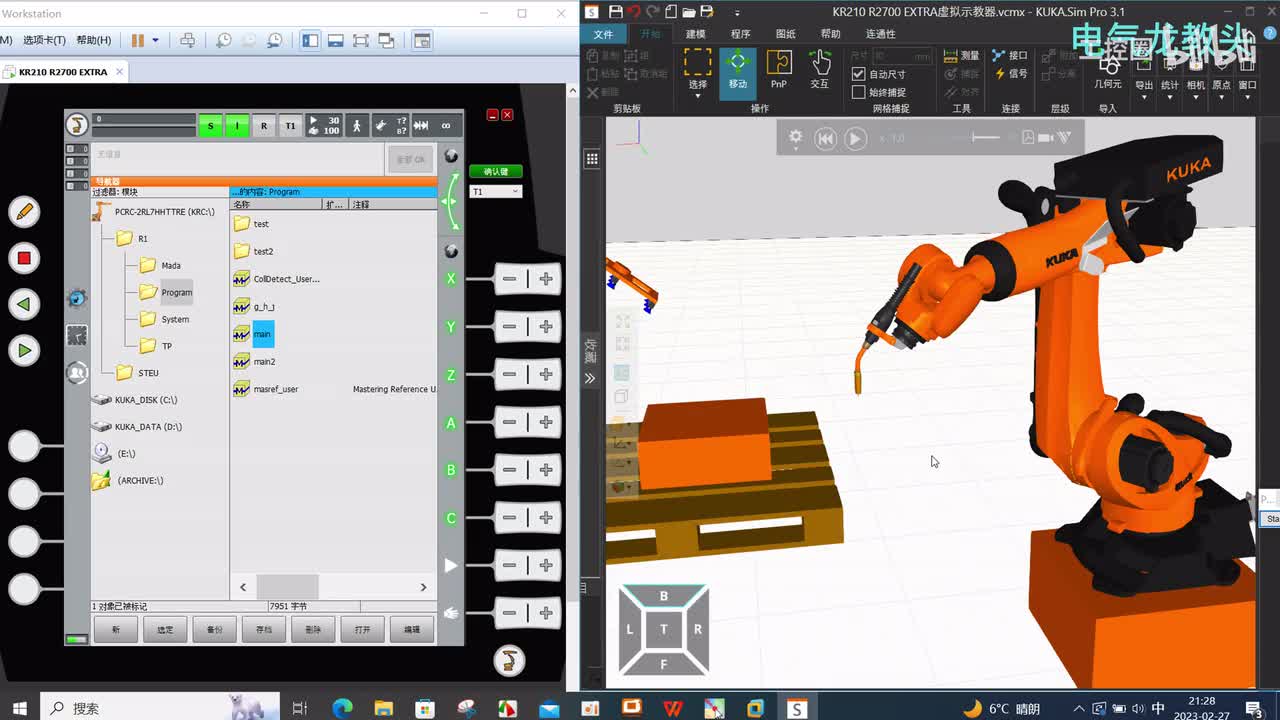The width and height of the screenshot is (1280, 720).
Task: Select the main2 program file
Action: pyautogui.click(x=264, y=362)
